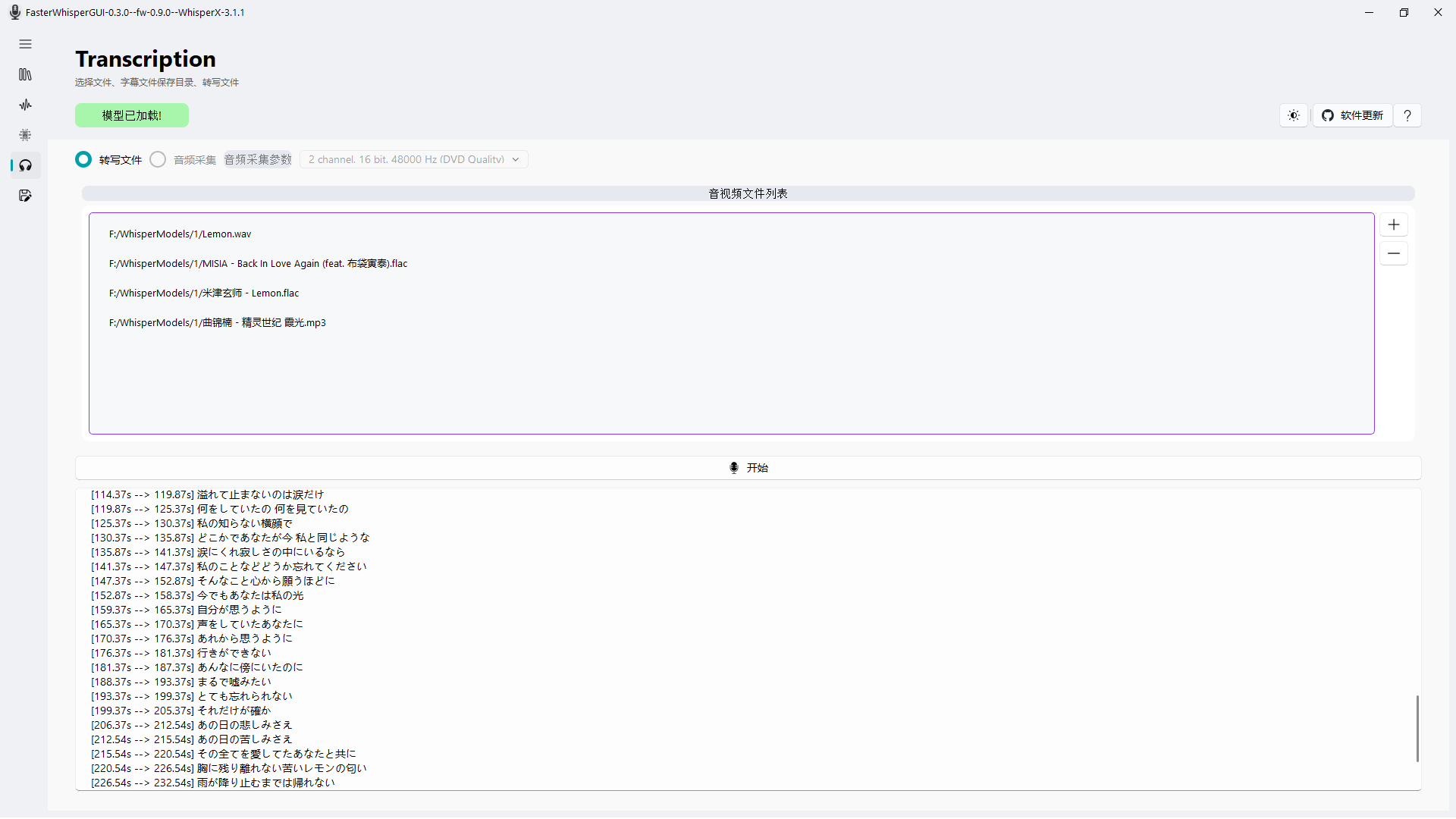Open the chip-shaped settings sidebar icon
This screenshot has height=819, width=1456.
(x=25, y=135)
